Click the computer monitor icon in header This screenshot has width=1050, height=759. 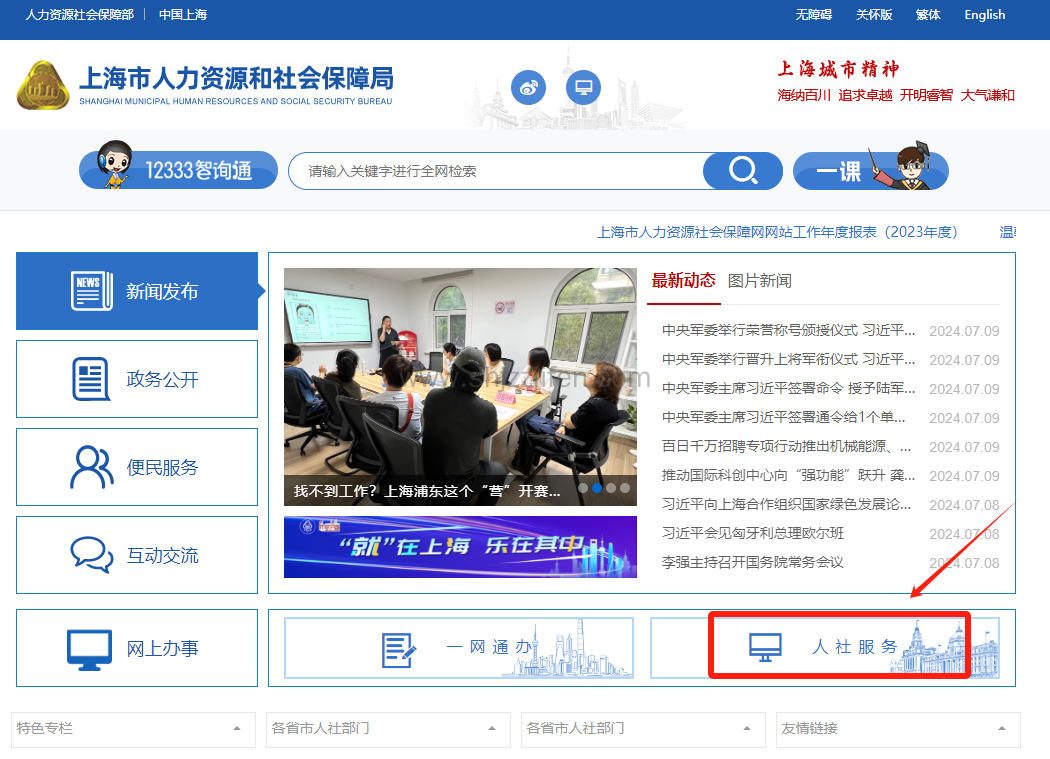[583, 88]
